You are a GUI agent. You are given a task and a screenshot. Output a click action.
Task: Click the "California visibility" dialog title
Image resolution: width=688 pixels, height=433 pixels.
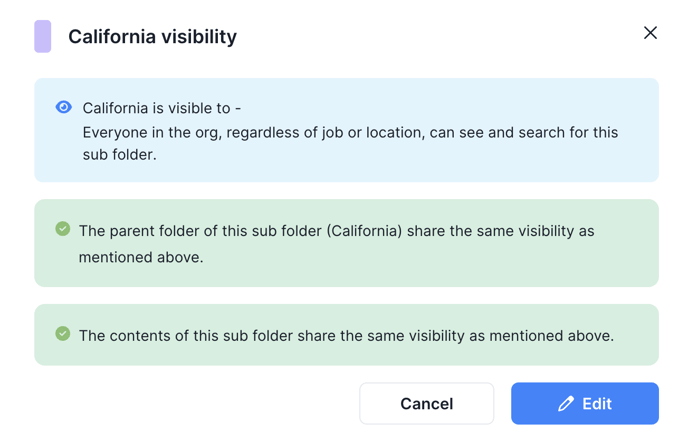pyautogui.click(x=152, y=37)
